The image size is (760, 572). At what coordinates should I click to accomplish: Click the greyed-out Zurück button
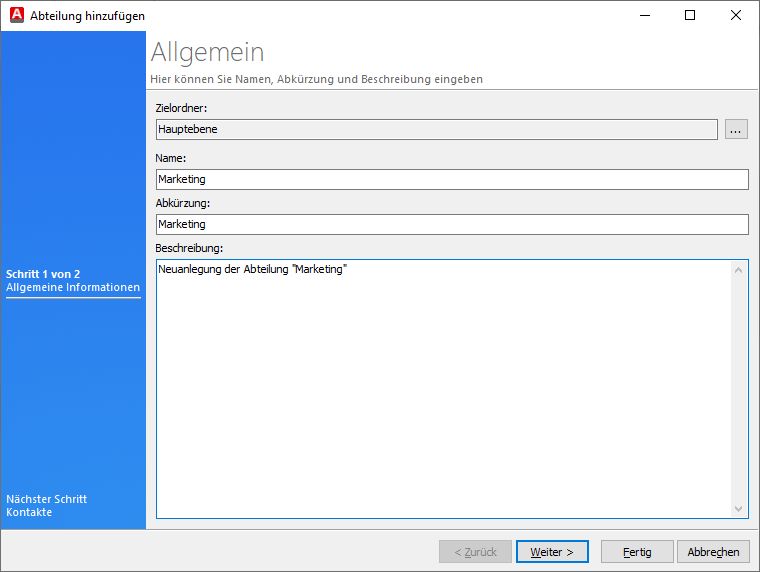(475, 552)
